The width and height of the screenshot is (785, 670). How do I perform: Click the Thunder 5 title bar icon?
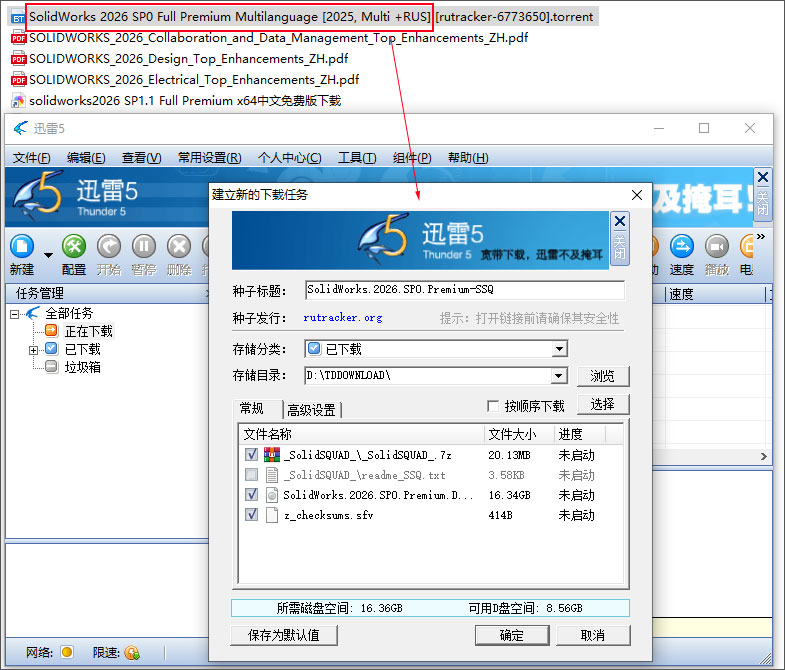coord(21,128)
